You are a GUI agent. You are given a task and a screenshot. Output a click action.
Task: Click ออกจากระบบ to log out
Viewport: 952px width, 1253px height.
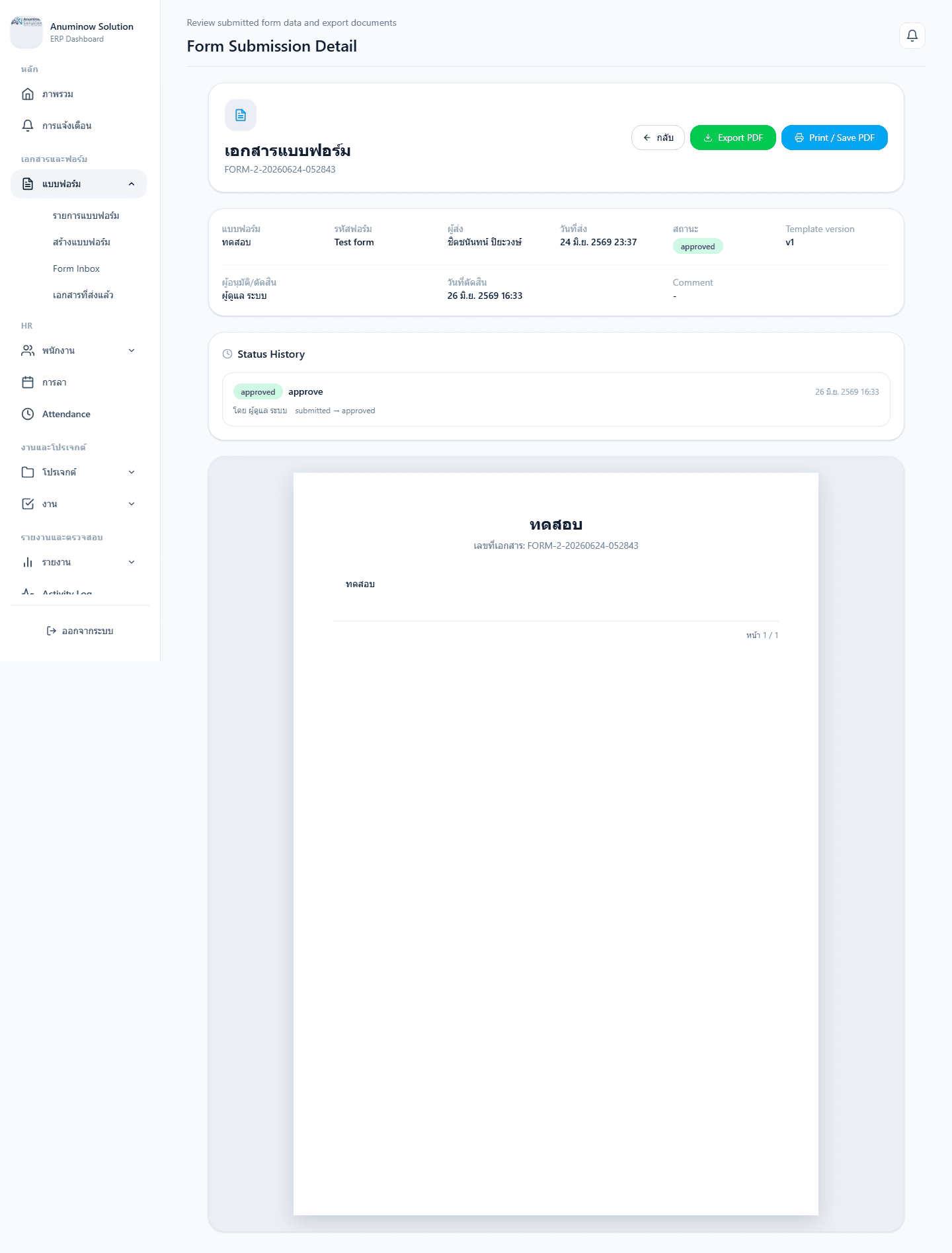coord(80,631)
